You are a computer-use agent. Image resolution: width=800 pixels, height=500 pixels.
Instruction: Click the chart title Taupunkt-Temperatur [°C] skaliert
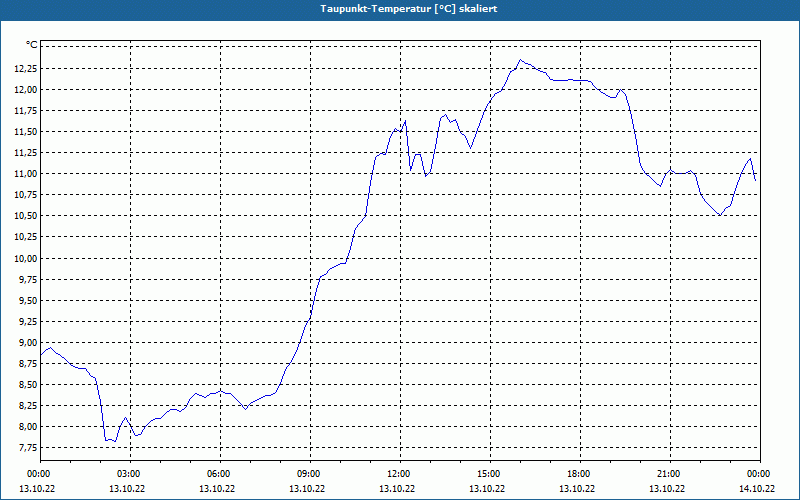[409, 9]
